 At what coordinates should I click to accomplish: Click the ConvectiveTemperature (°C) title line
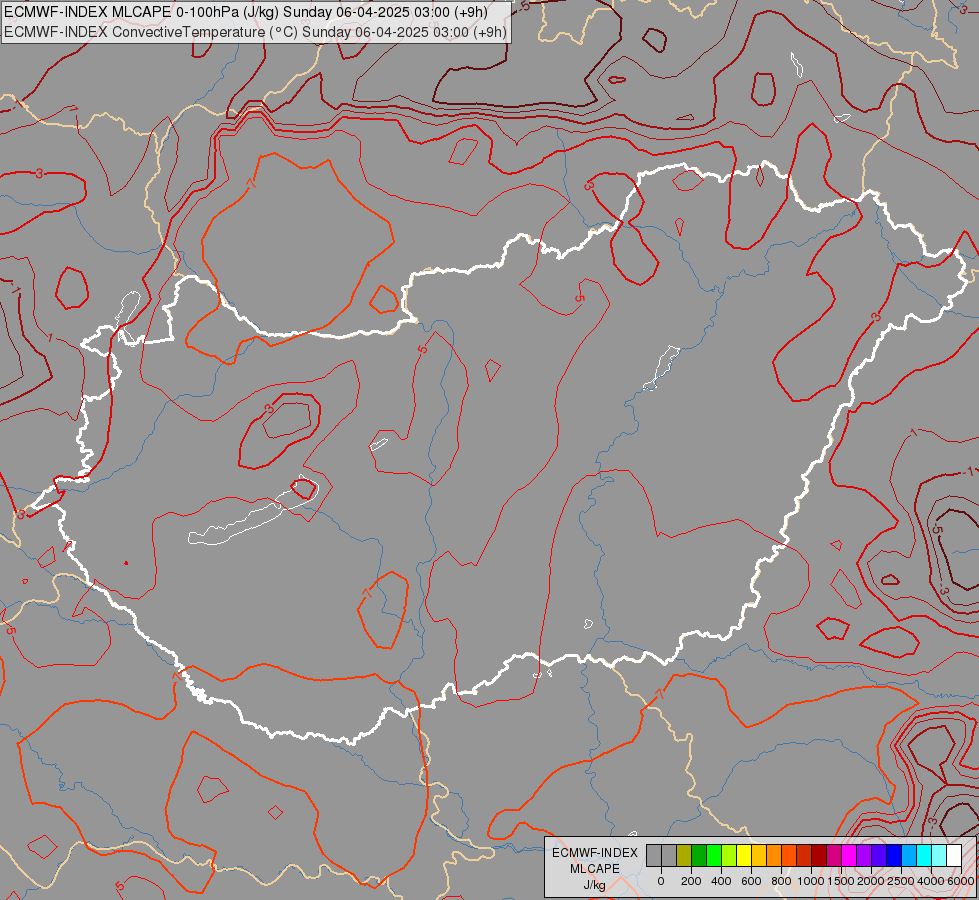pyautogui.click(x=255, y=32)
